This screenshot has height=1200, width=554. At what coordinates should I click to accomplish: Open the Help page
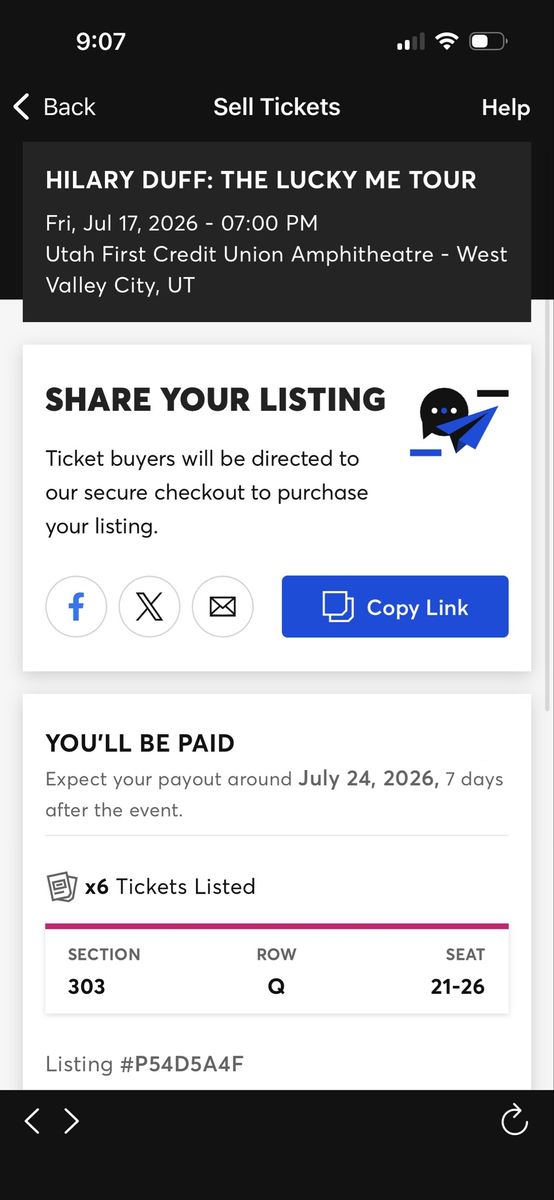point(506,108)
